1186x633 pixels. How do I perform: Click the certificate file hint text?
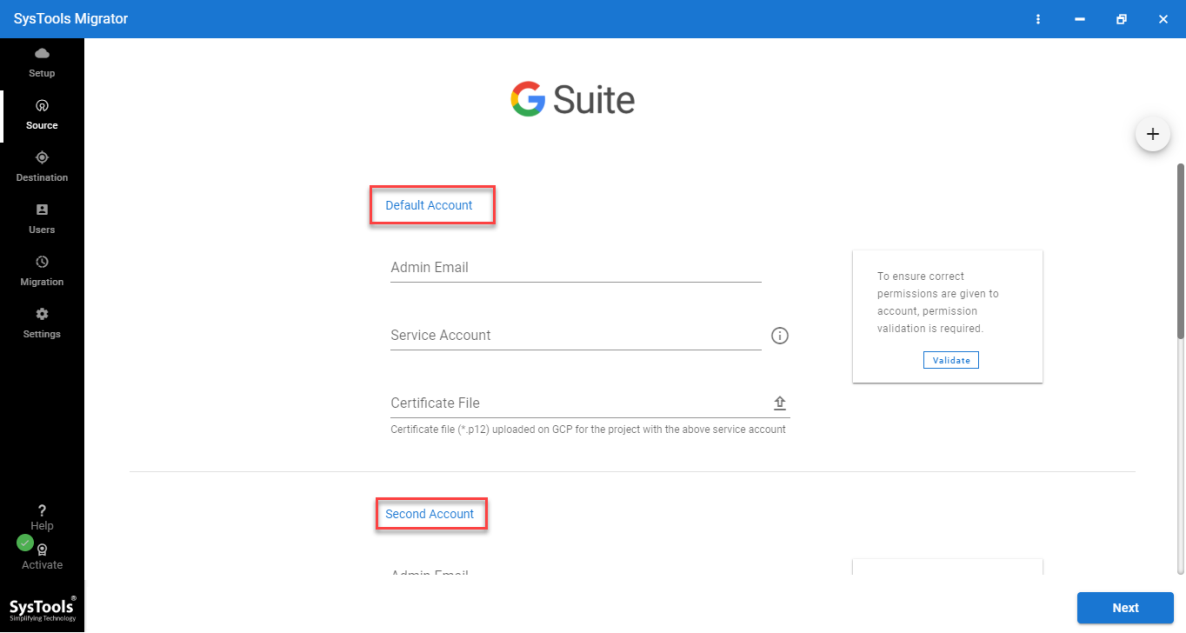(588, 430)
